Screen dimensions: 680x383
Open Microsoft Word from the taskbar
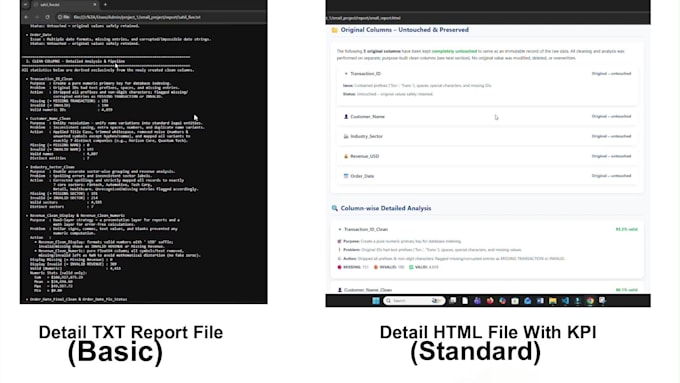coord(540,301)
